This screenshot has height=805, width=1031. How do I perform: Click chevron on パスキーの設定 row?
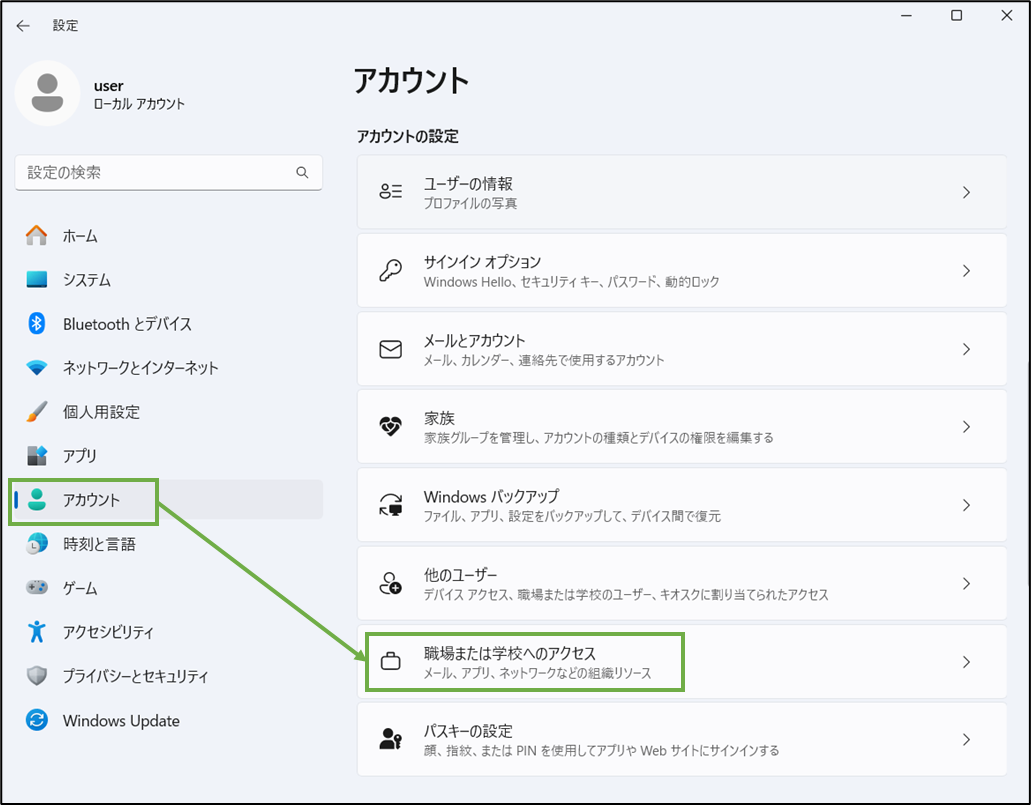pyautogui.click(x=966, y=739)
